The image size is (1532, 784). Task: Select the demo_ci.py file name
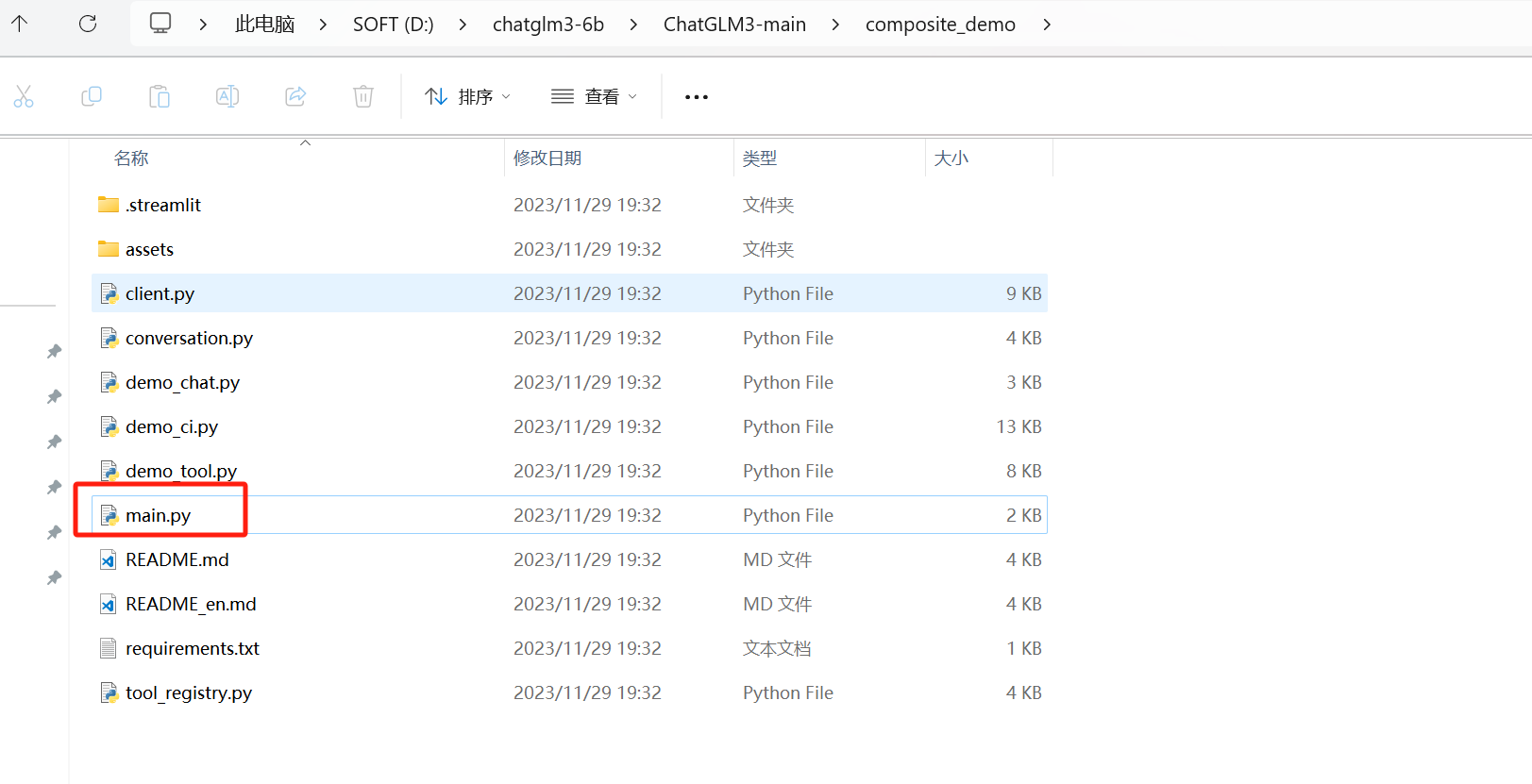(172, 426)
